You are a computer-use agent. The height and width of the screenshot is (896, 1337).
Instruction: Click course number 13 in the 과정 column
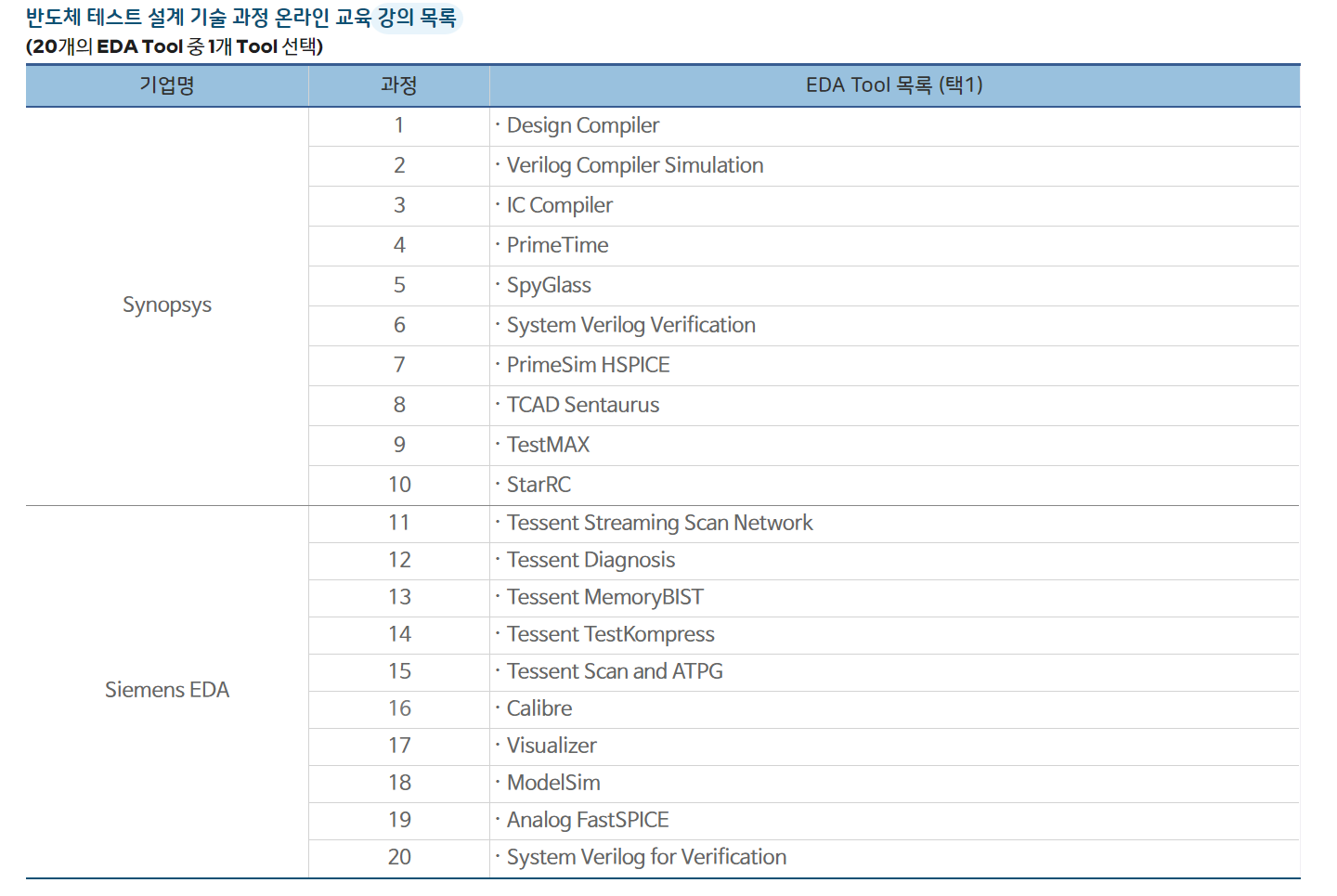(399, 597)
